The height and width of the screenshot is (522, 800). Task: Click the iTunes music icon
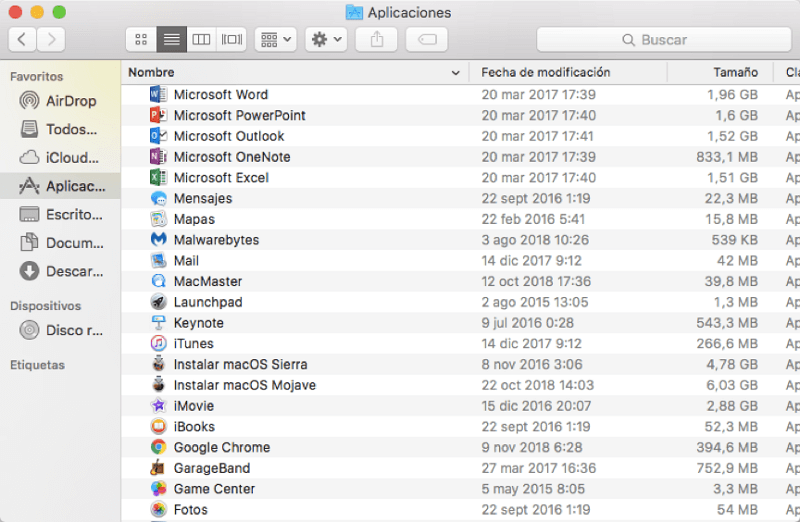(x=158, y=343)
